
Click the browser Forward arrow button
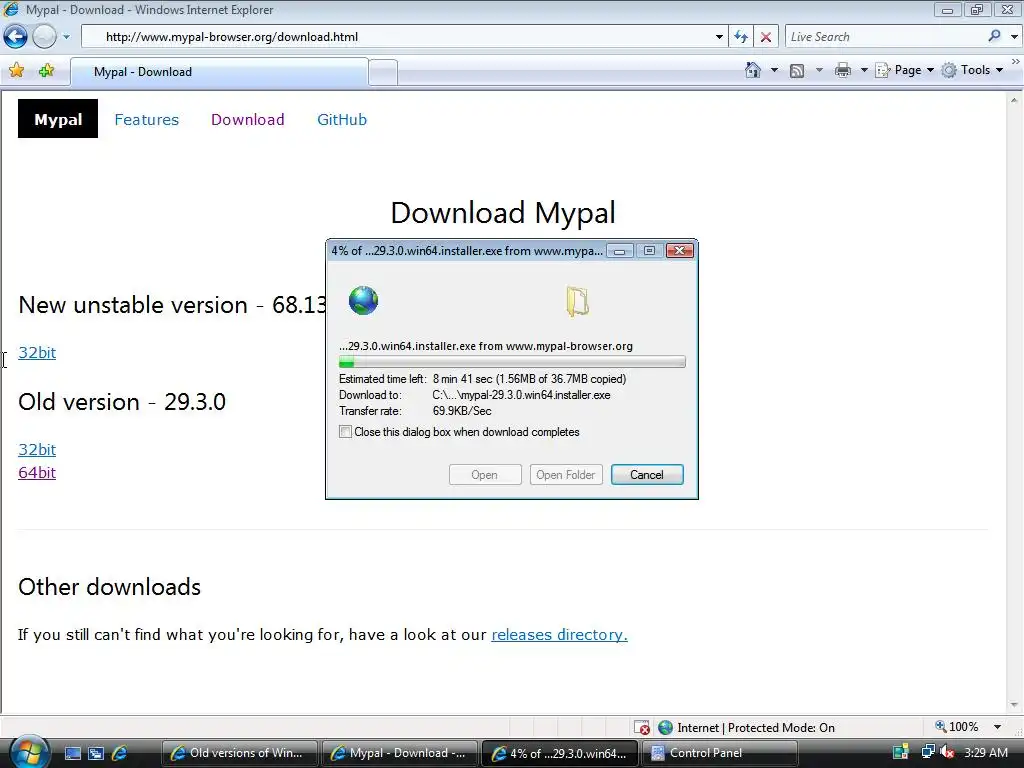[x=44, y=37]
